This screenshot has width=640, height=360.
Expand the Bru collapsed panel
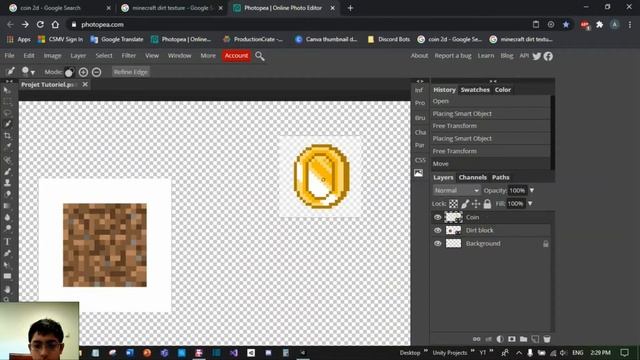pyautogui.click(x=420, y=118)
